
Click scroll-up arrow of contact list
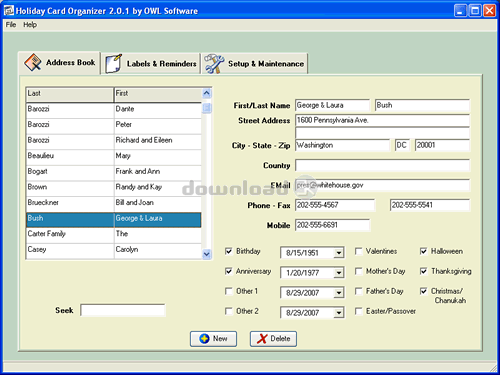click(207, 93)
